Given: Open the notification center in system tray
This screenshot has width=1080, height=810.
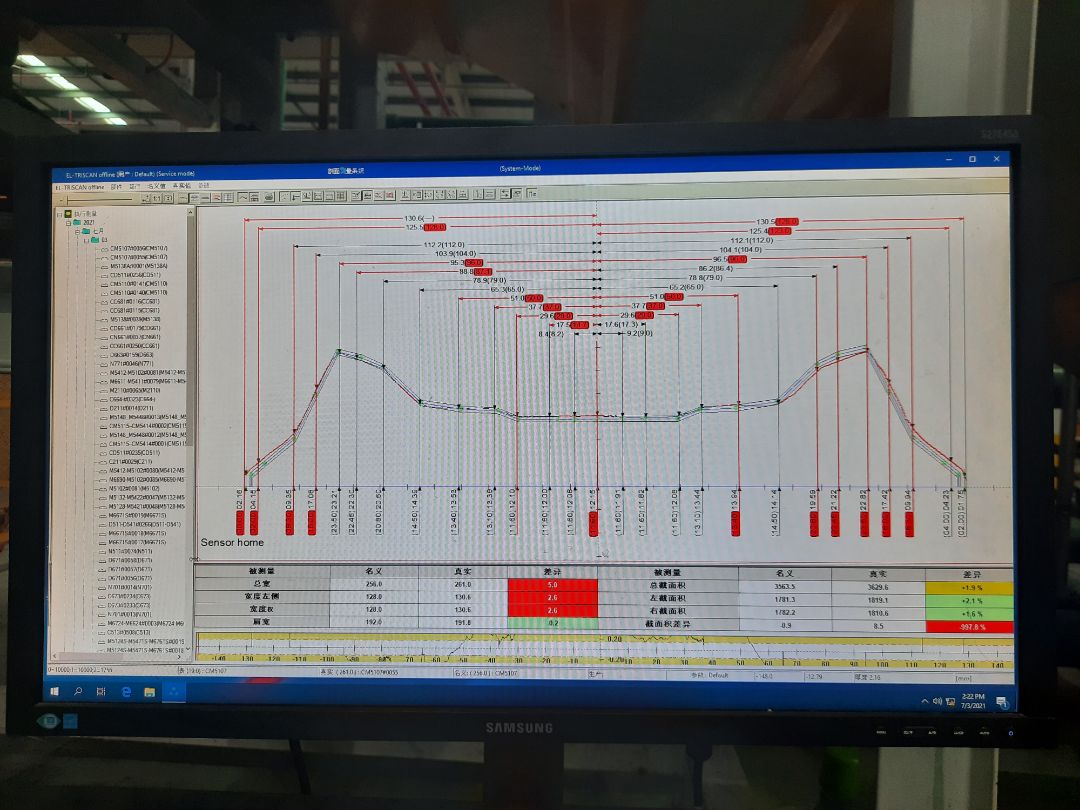Looking at the screenshot, I should coord(1000,703).
